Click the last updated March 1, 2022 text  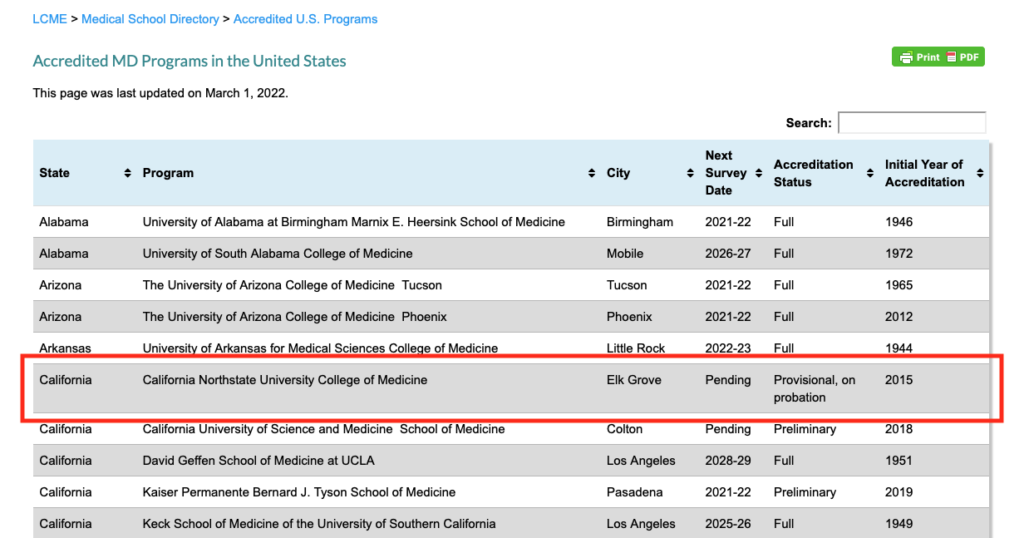(160, 93)
